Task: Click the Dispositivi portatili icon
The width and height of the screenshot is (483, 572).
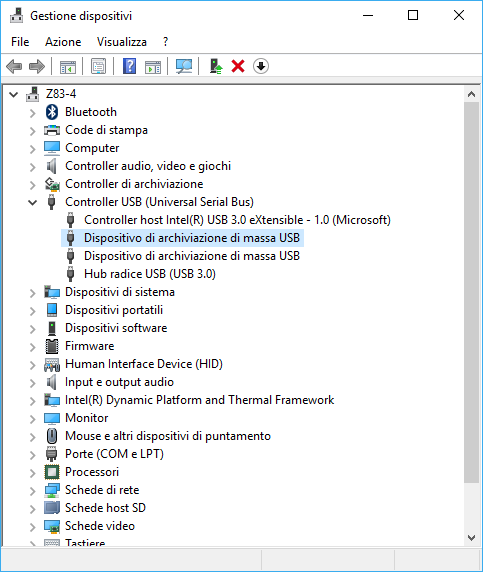Action: (x=52, y=310)
